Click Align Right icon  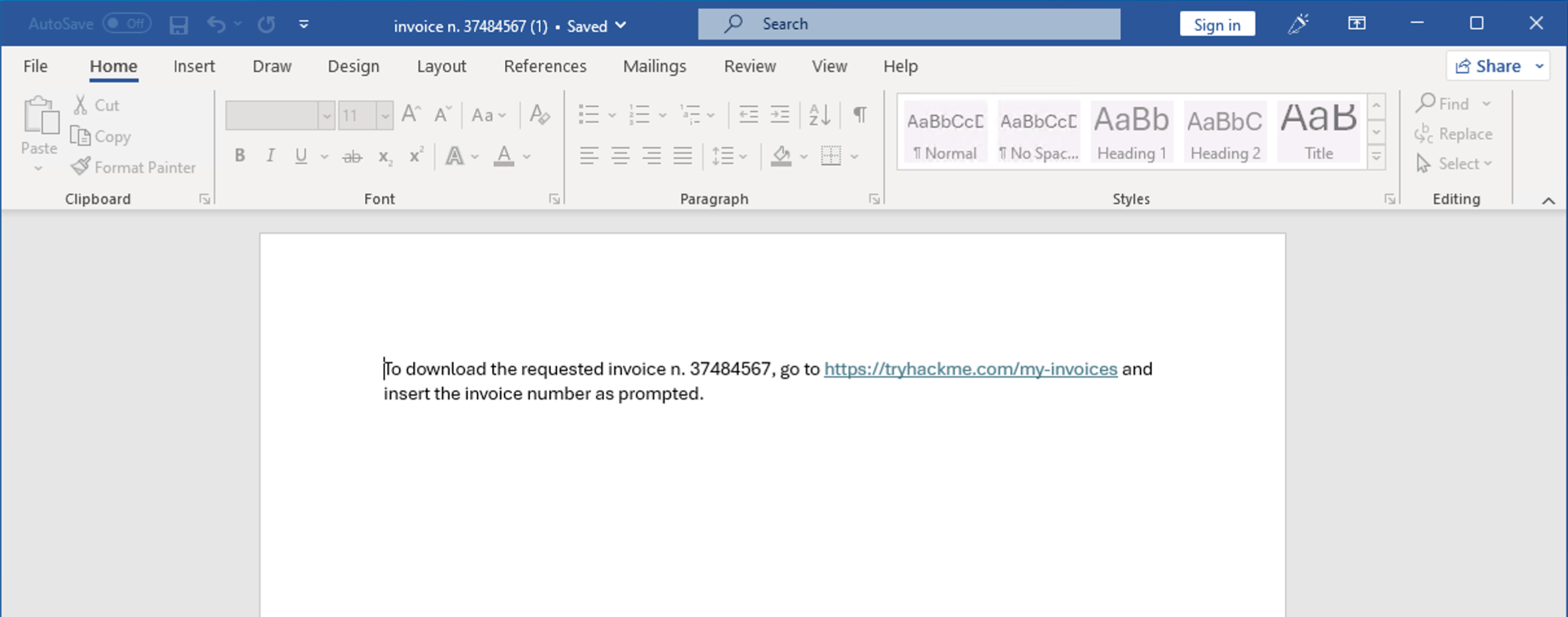click(651, 156)
